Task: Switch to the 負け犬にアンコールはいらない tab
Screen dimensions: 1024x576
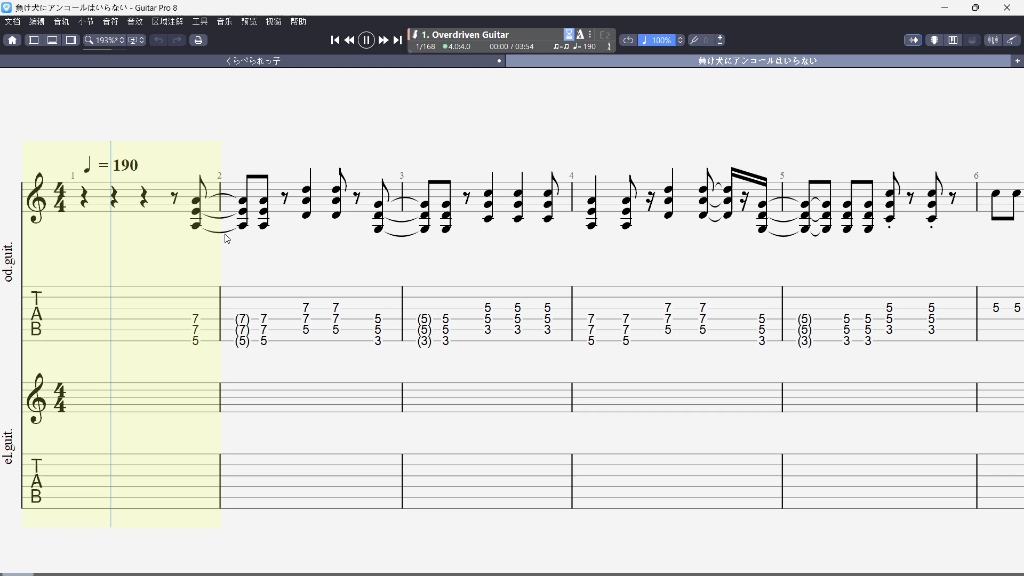Action: click(x=758, y=61)
